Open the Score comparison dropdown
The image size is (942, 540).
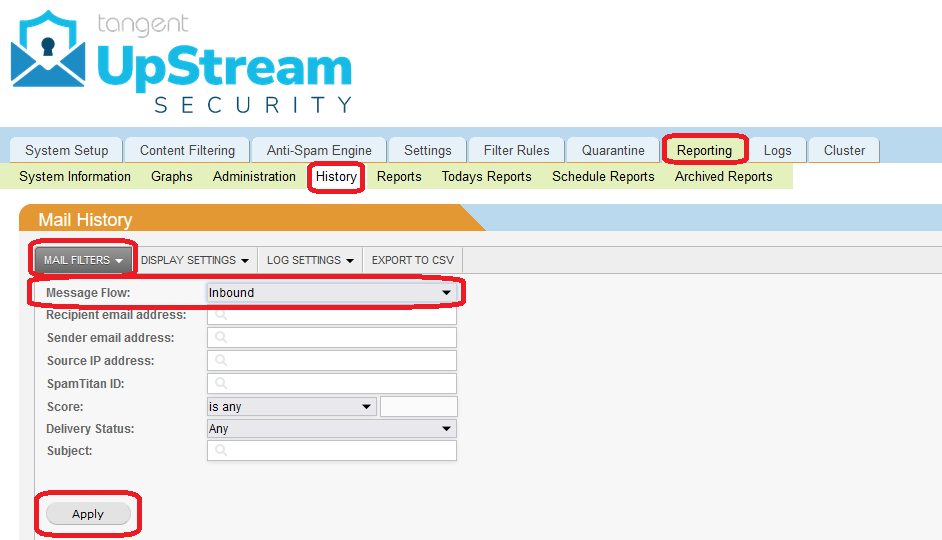pyautogui.click(x=291, y=407)
